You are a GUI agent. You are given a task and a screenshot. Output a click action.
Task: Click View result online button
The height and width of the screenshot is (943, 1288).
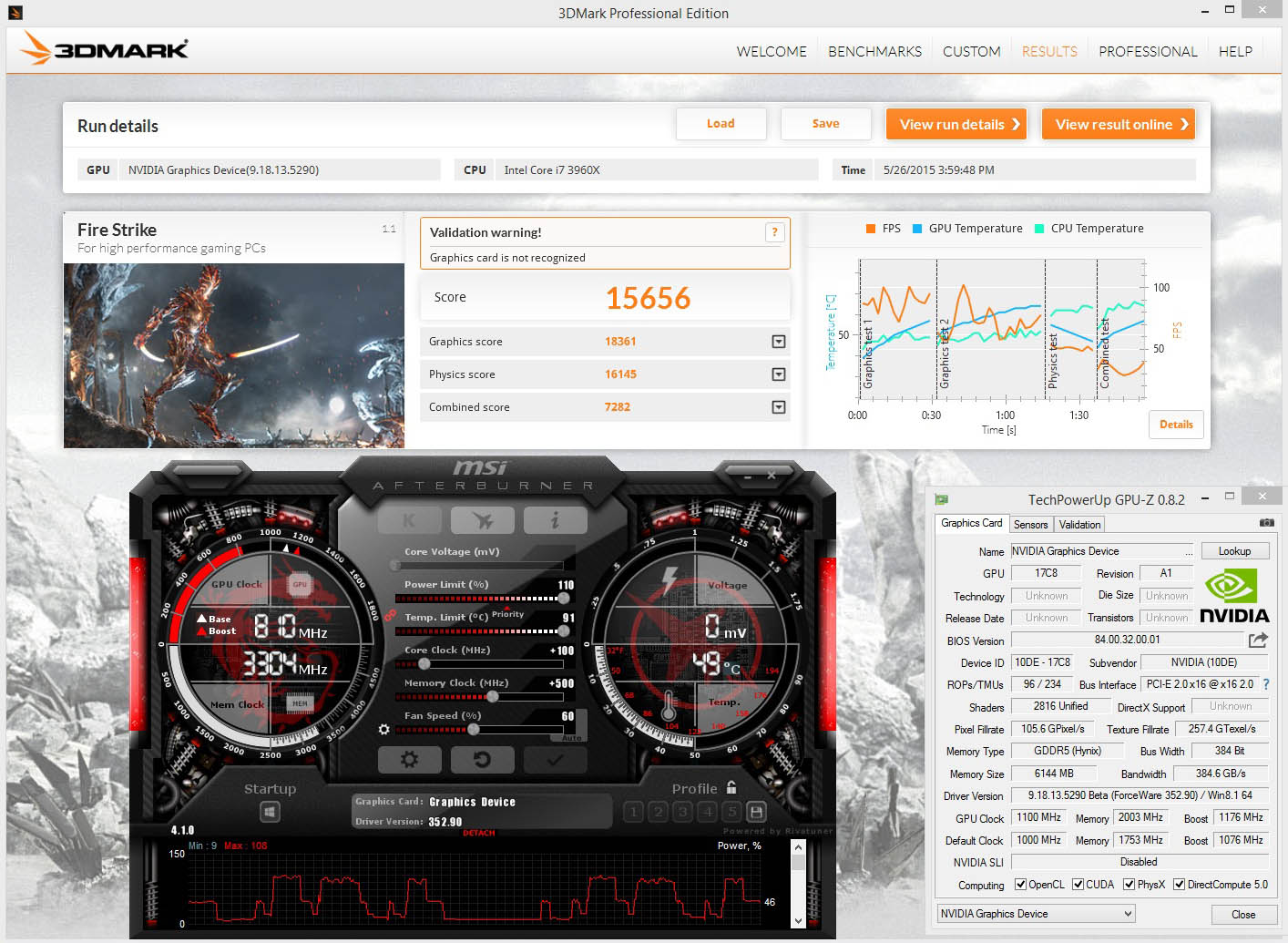[1119, 124]
